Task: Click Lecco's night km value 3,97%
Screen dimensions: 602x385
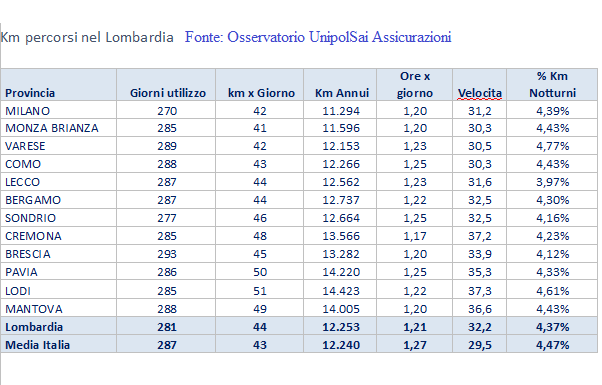Action: tap(552, 182)
